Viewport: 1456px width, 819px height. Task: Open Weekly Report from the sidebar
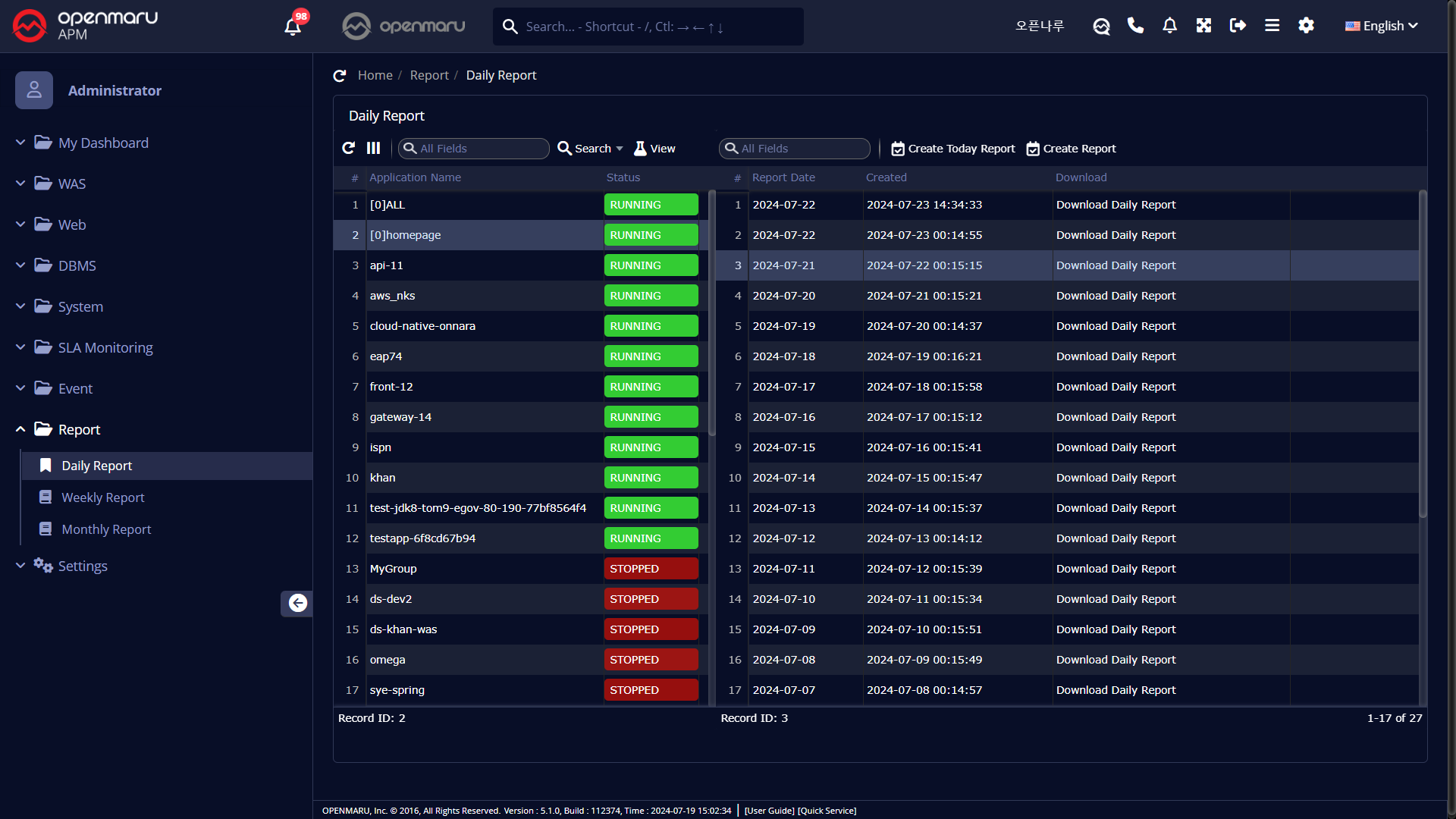click(x=102, y=497)
